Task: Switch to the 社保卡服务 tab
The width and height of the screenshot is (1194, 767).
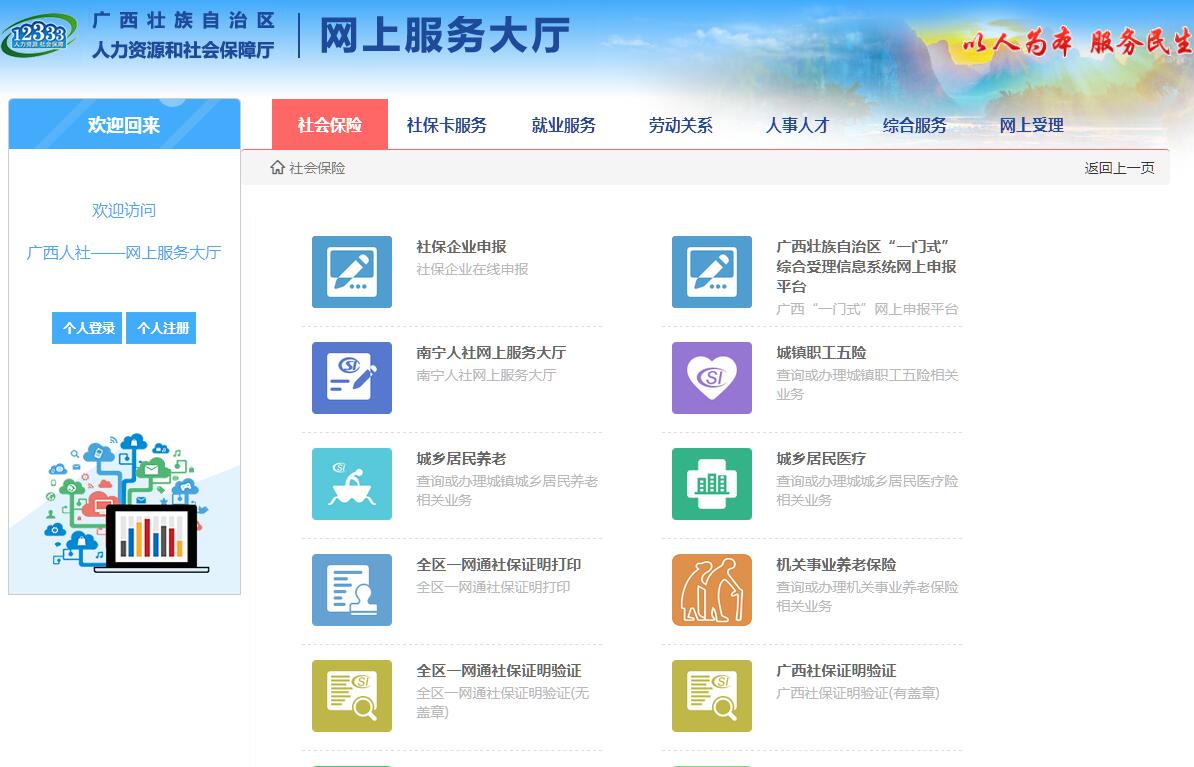Action: click(x=446, y=125)
